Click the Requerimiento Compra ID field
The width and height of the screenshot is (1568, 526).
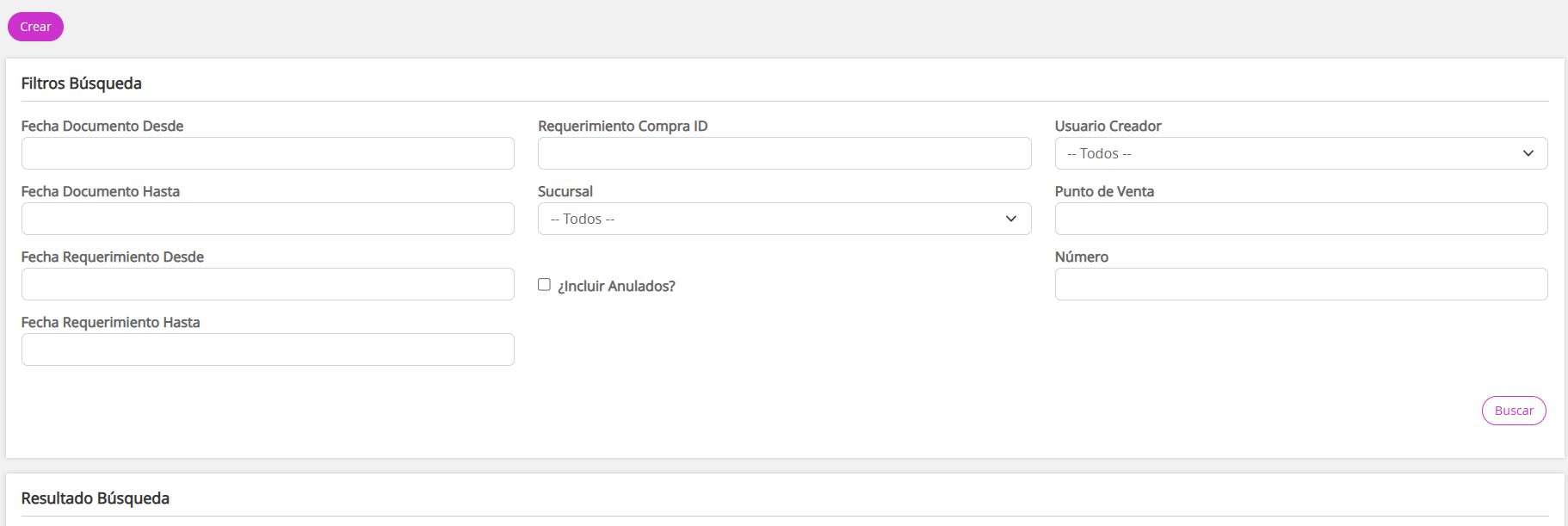tap(784, 153)
